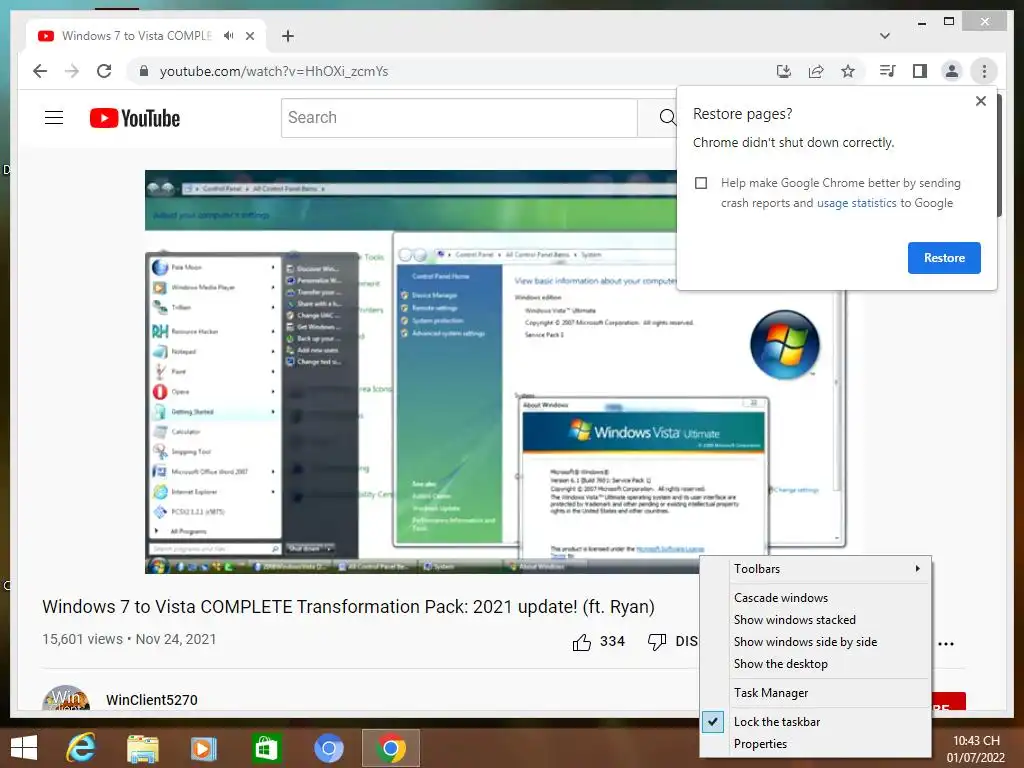Open Chrome side panel
The height and width of the screenshot is (768, 1024).
[x=920, y=71]
